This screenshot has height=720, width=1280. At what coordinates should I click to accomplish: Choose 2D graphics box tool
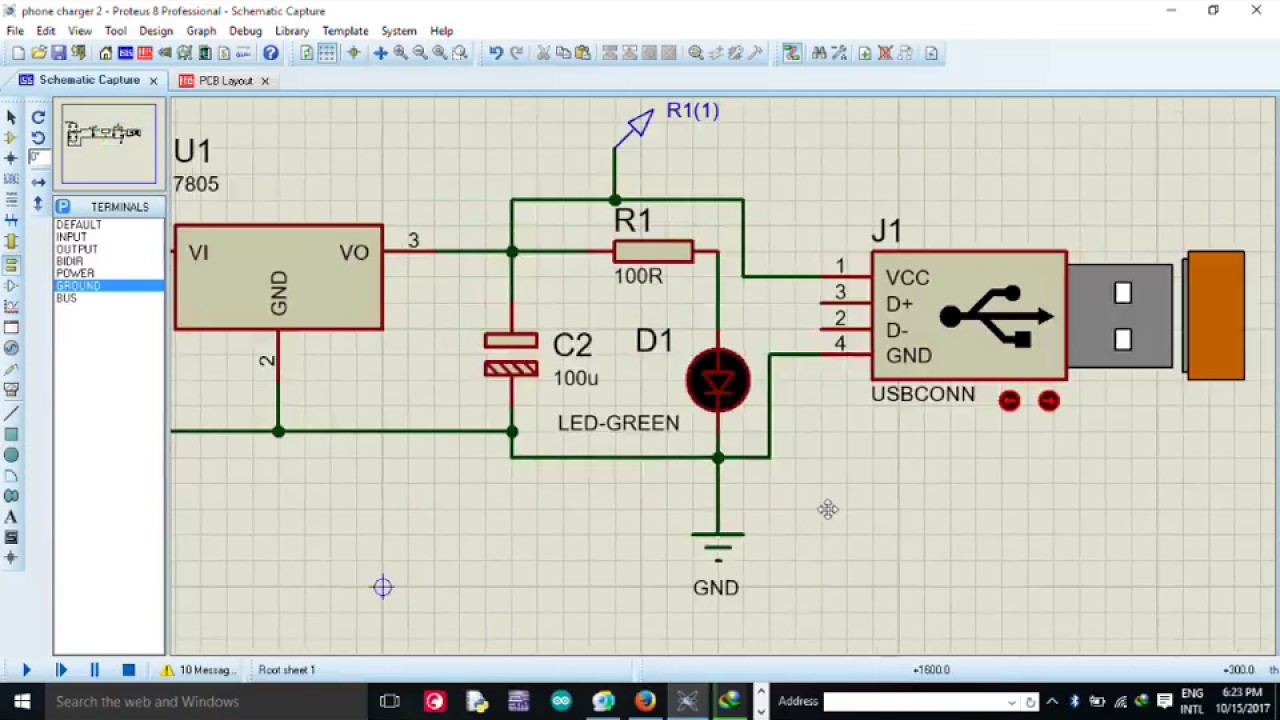click(x=11, y=434)
